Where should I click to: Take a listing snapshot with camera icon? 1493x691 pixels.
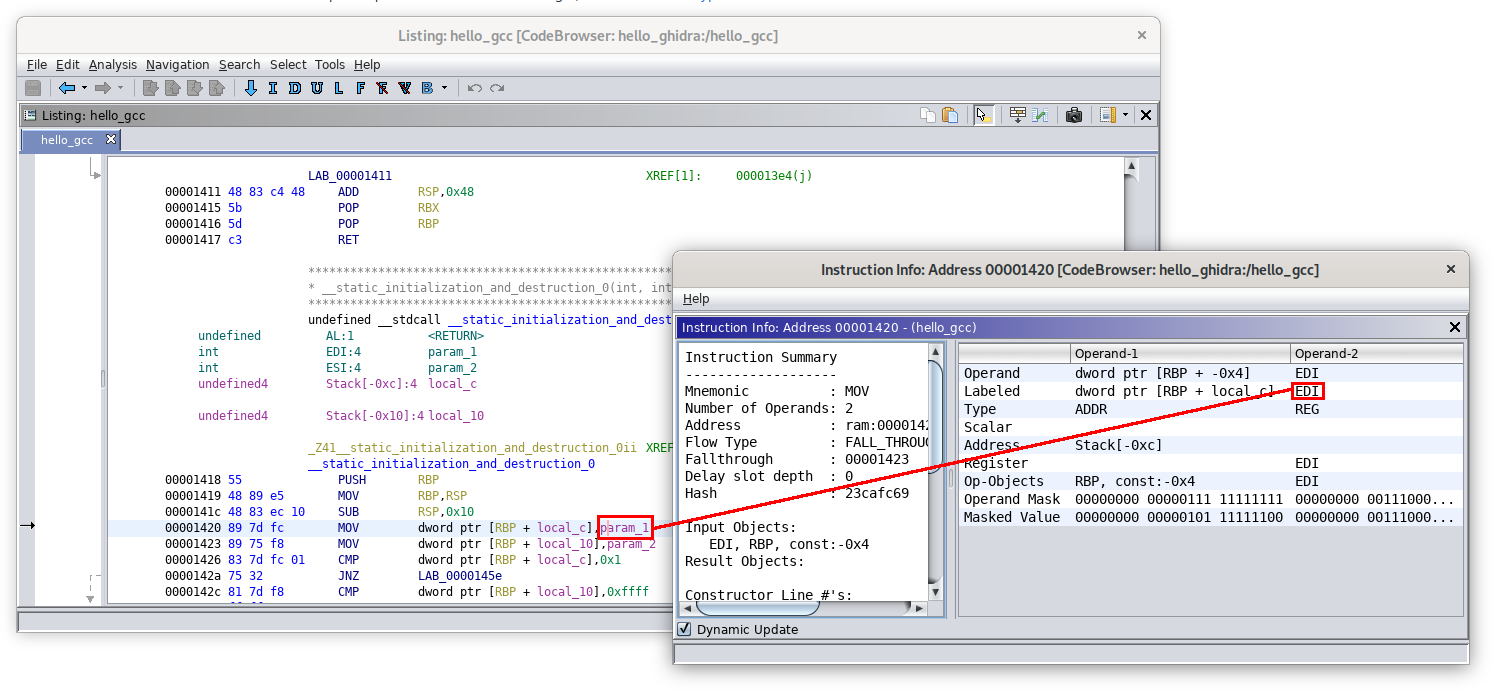coord(1074,115)
